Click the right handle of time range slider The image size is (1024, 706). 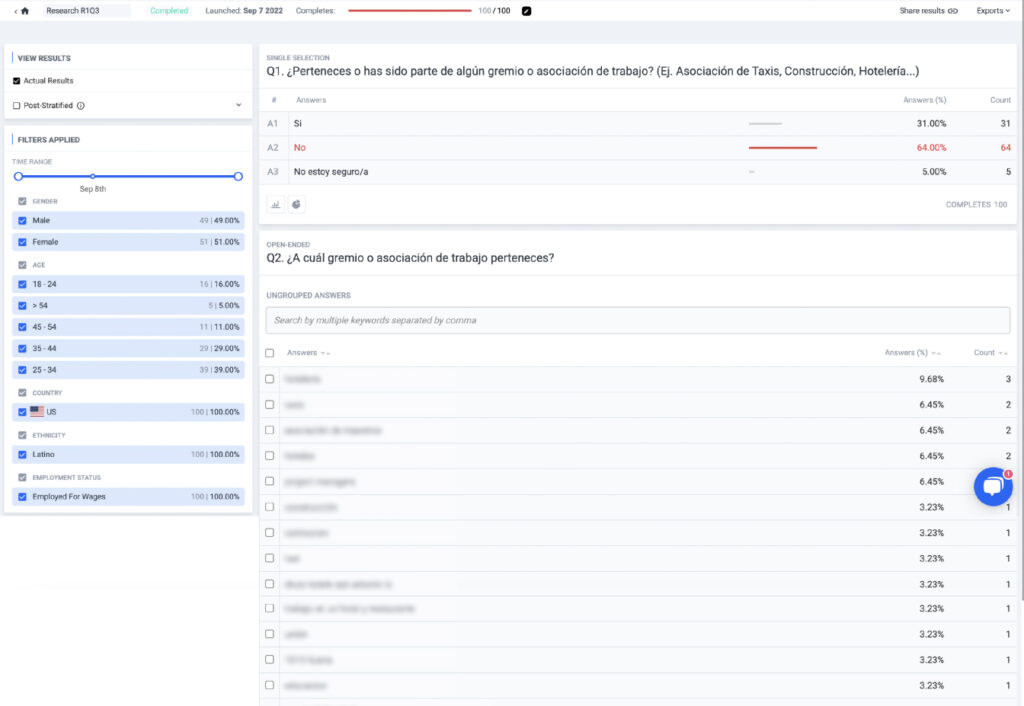238,176
